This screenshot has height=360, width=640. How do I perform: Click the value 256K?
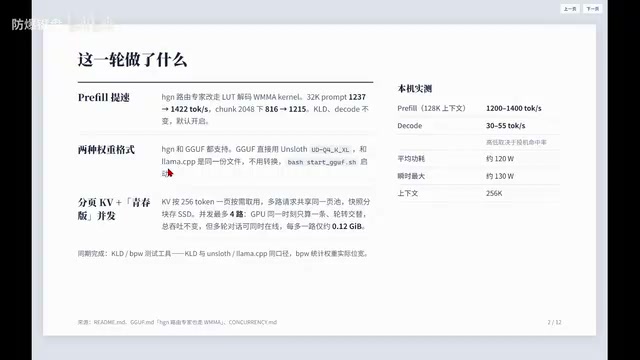494,193
